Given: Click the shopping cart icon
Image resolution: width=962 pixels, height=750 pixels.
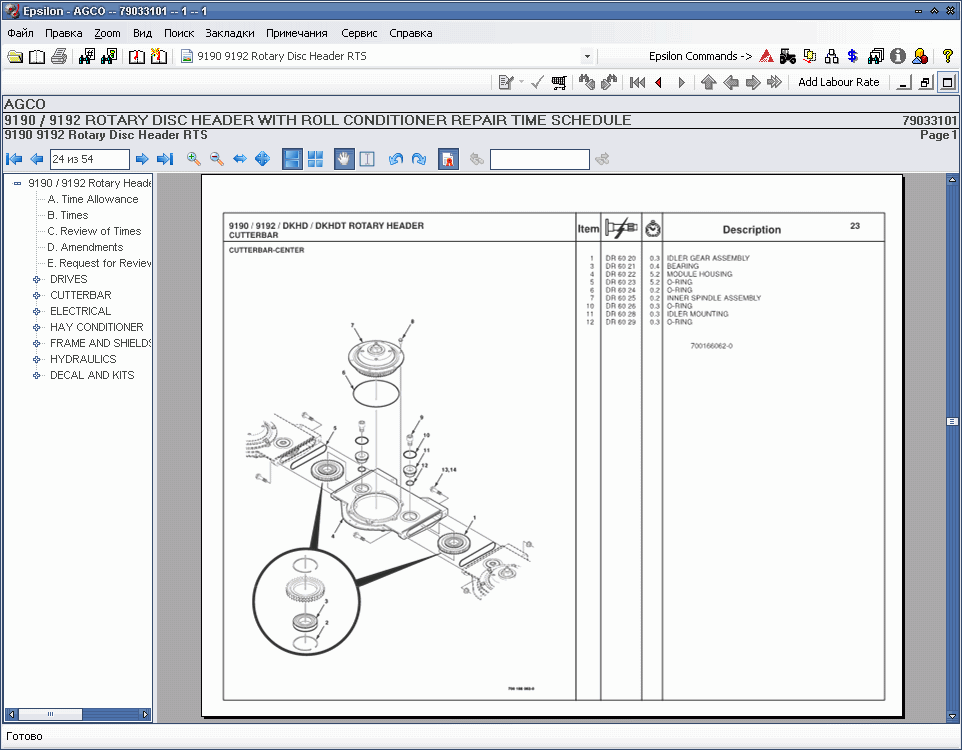Looking at the screenshot, I should coord(559,83).
